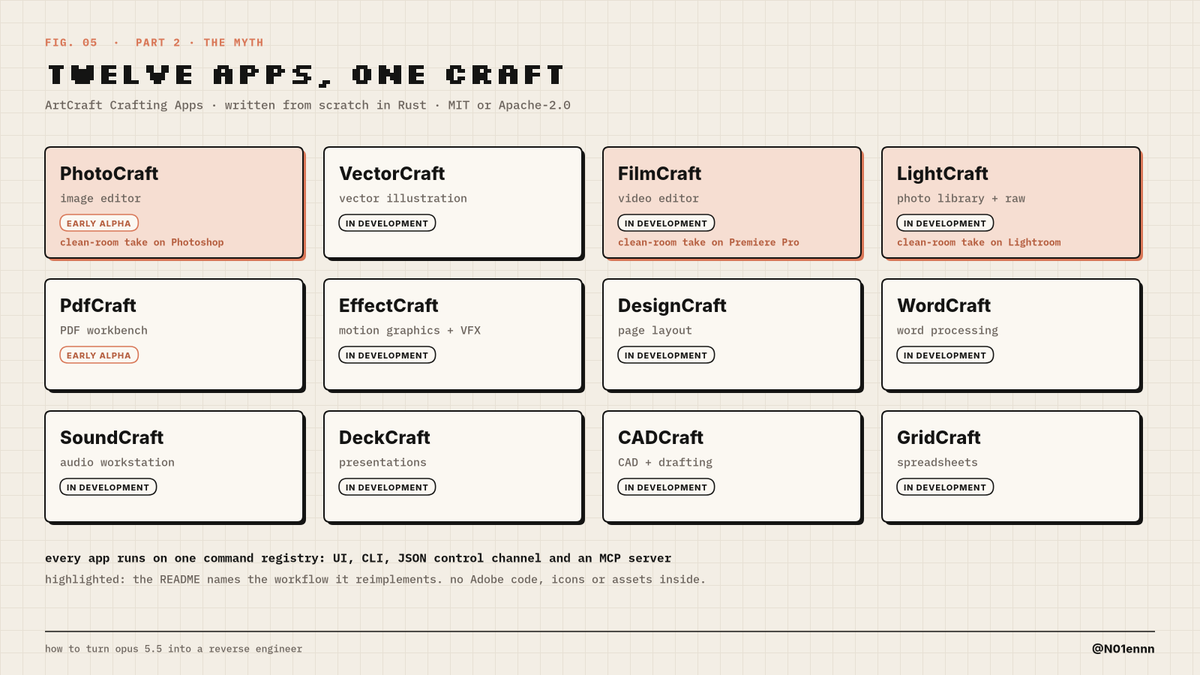Click the 'presentations' description

click(383, 463)
